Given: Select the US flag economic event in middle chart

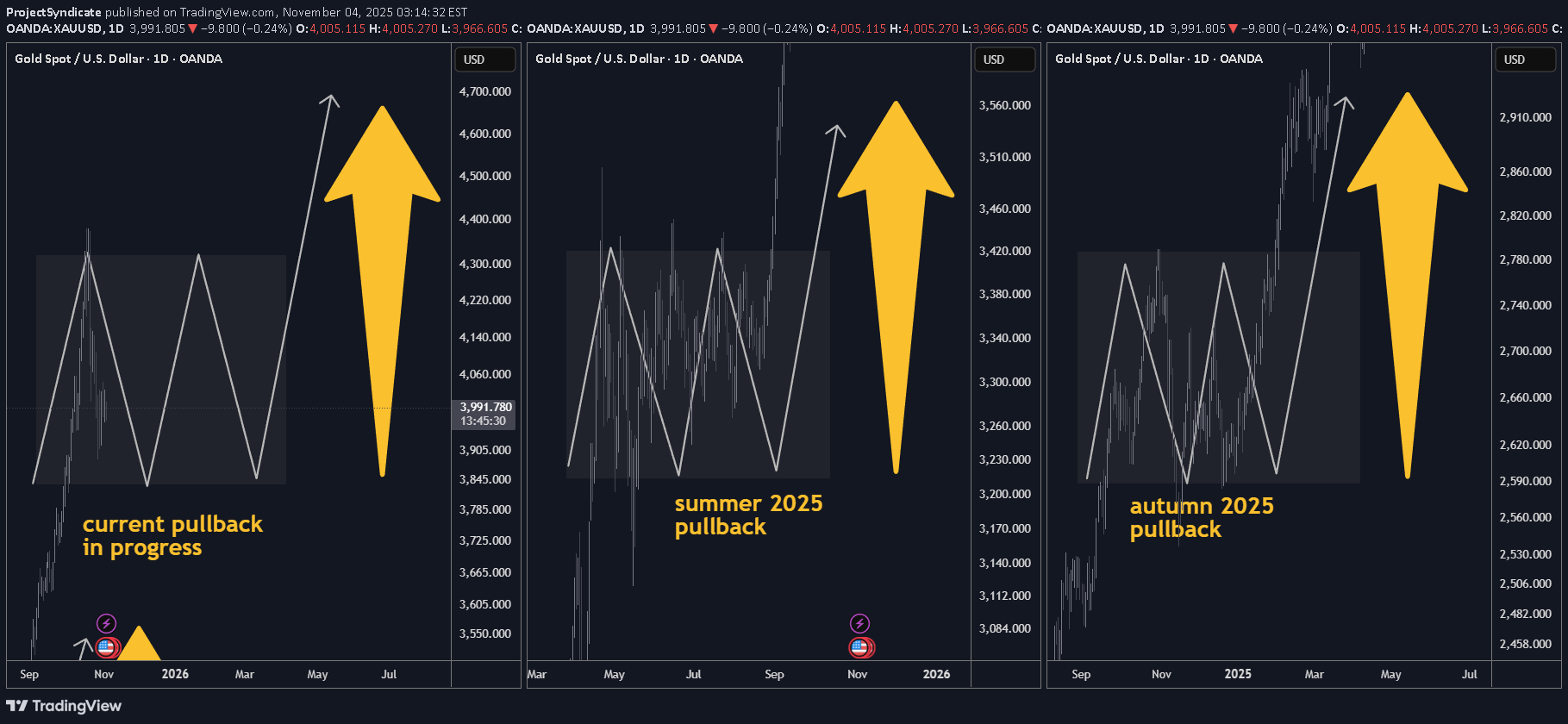Looking at the screenshot, I should coord(859,647).
